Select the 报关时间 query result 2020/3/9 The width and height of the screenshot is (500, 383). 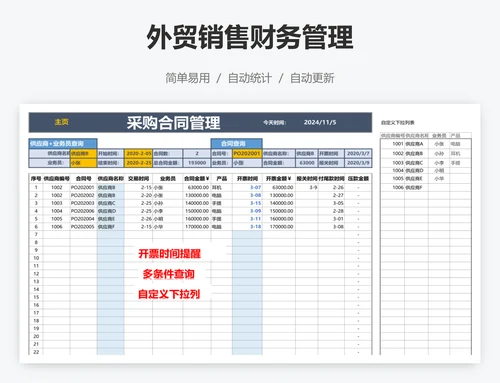coord(358,163)
